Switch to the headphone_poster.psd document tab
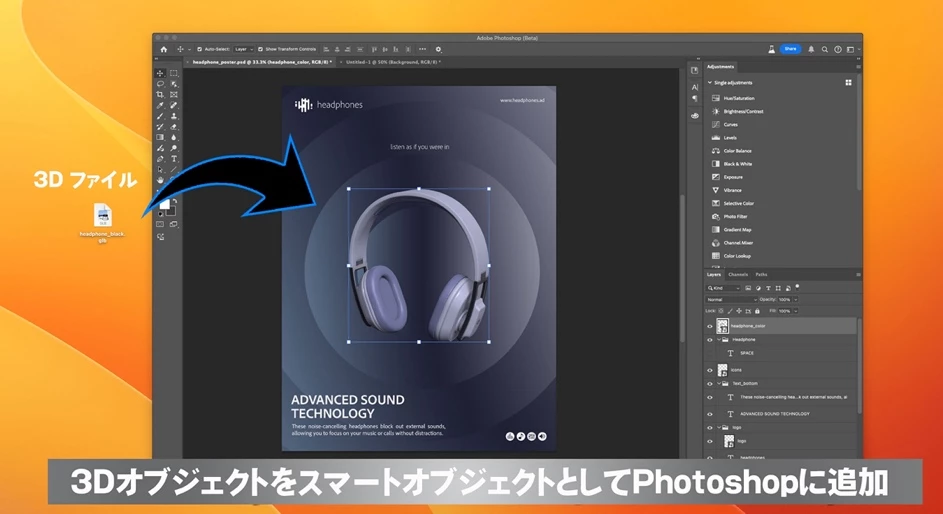 [x=262, y=62]
